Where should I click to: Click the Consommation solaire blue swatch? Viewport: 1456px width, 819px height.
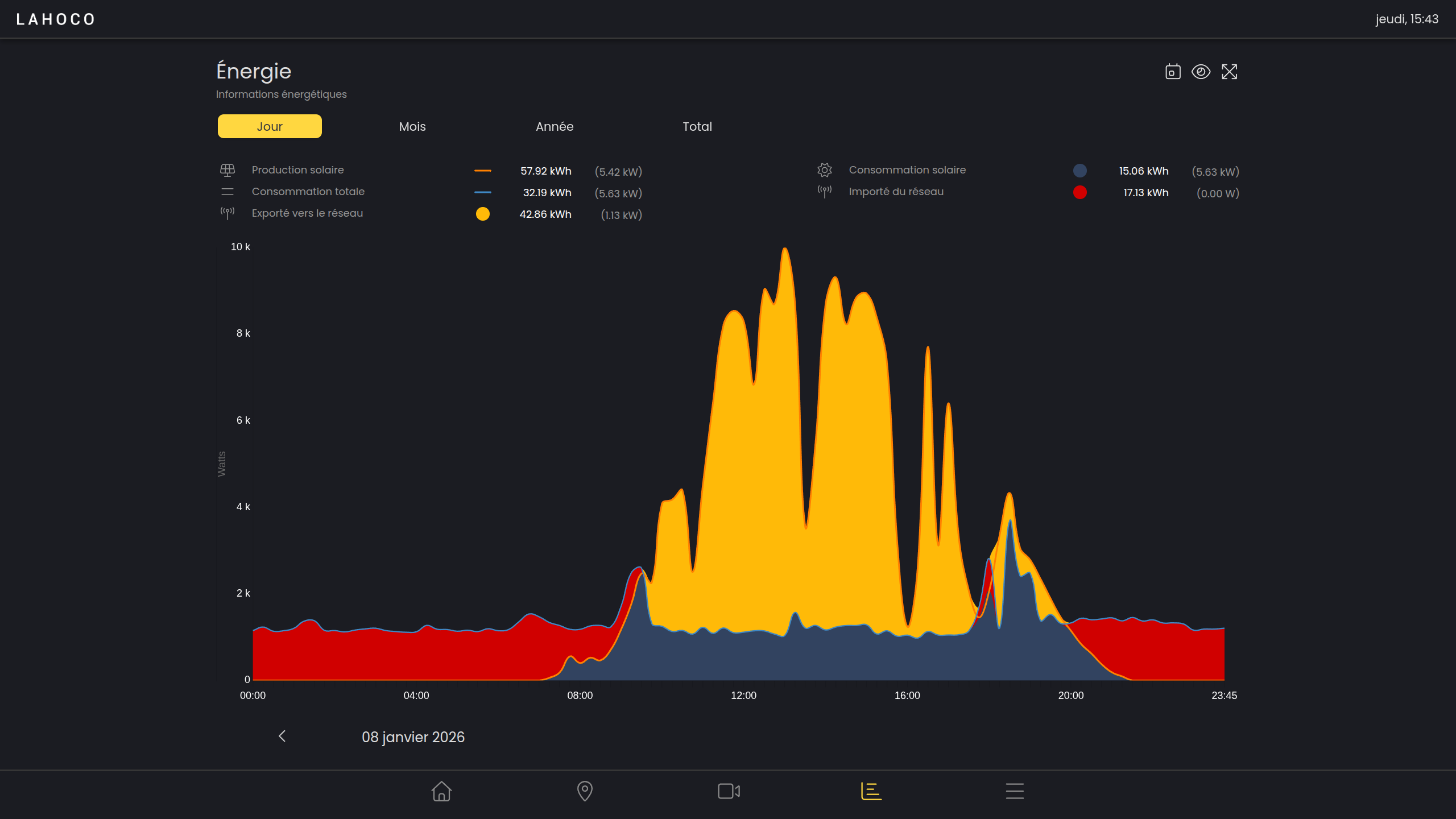(x=1079, y=171)
